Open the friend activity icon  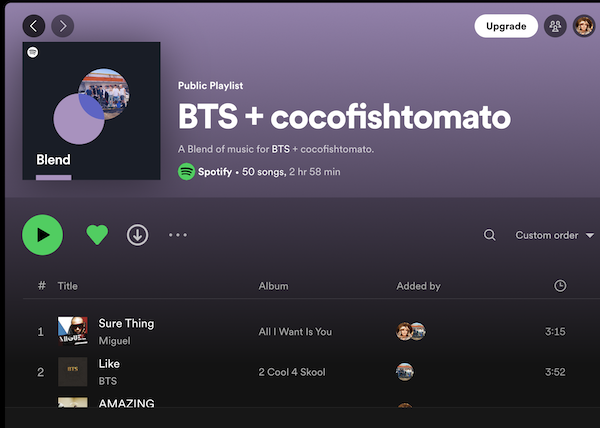(555, 26)
